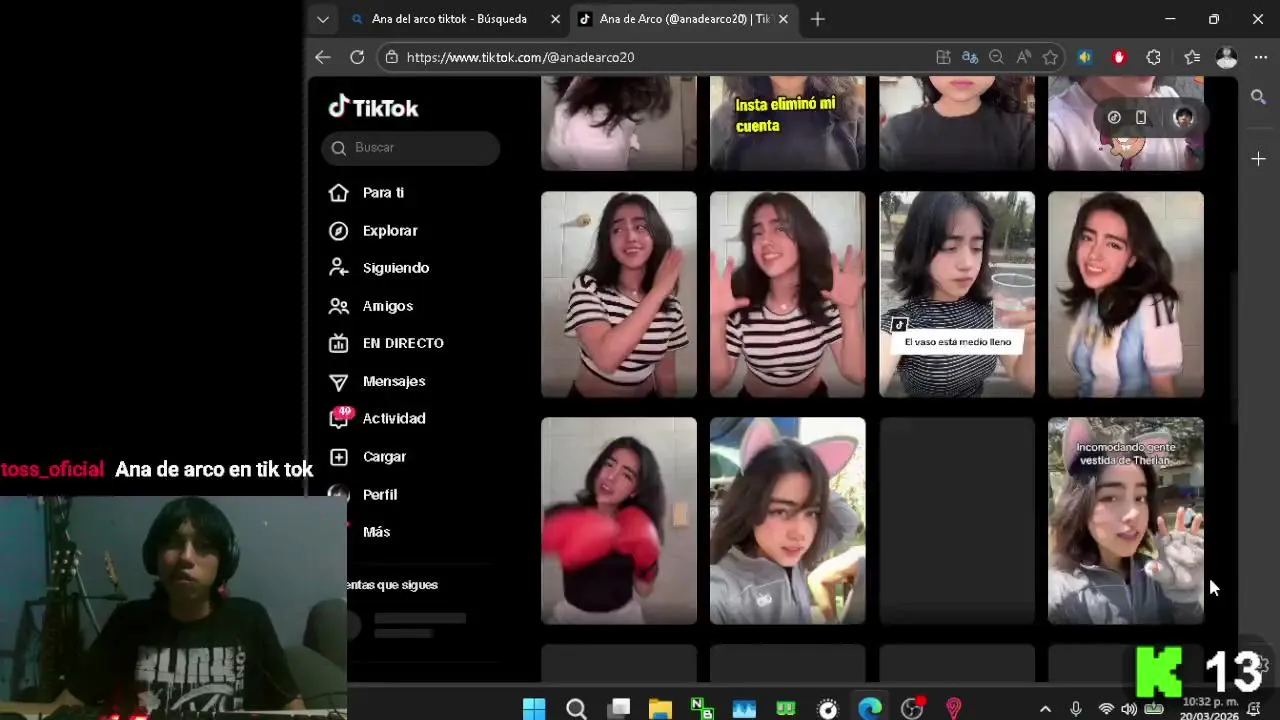Image resolution: width=1280 pixels, height=720 pixels.
Task: Click the zoom-out magnifier in address bar
Action: pos(996,57)
